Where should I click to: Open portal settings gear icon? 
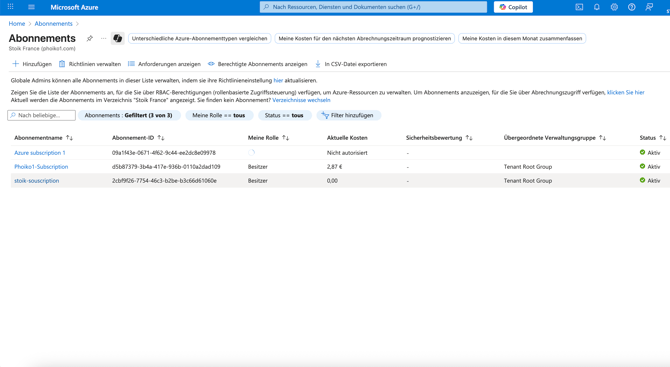tap(614, 7)
